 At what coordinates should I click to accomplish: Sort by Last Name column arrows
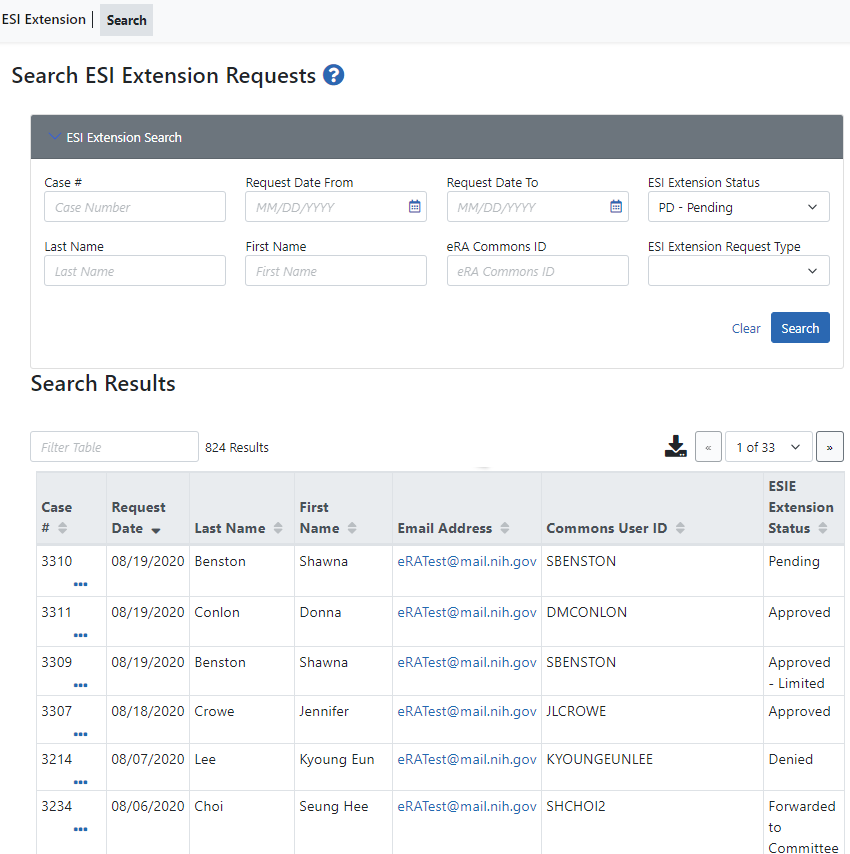tap(278, 528)
